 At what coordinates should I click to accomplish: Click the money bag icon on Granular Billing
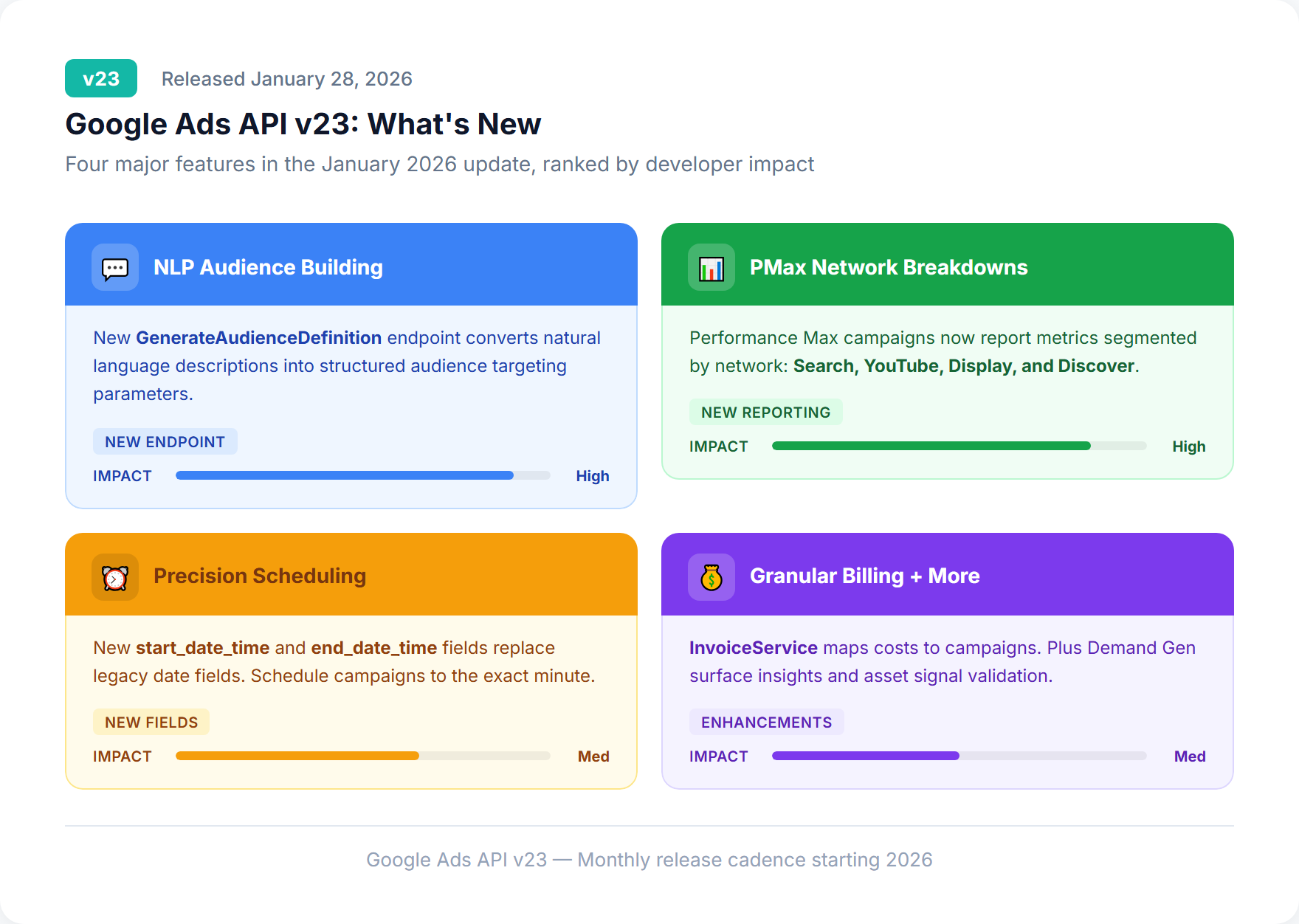tap(710, 577)
